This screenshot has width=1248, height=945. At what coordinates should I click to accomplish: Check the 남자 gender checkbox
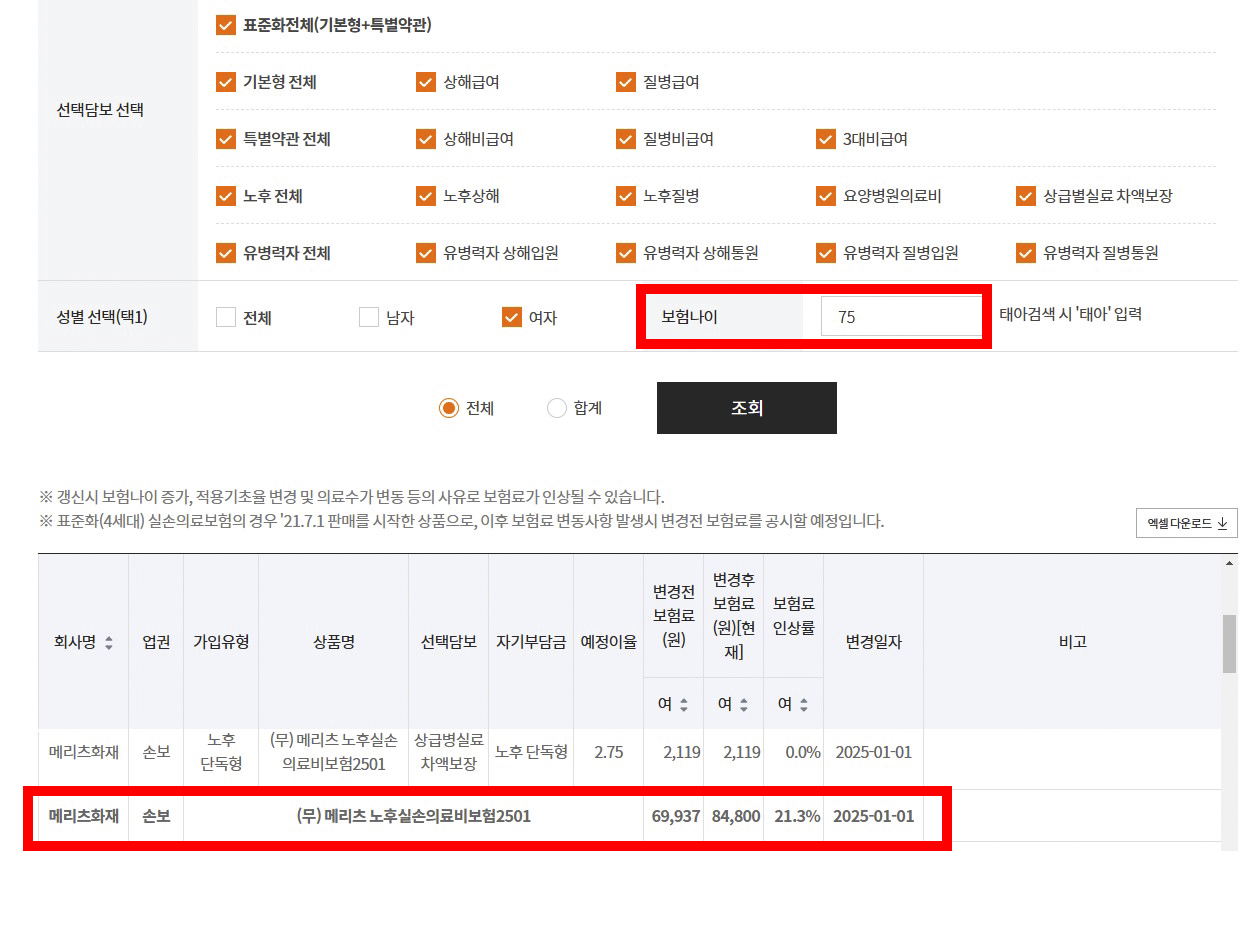pyautogui.click(x=369, y=317)
